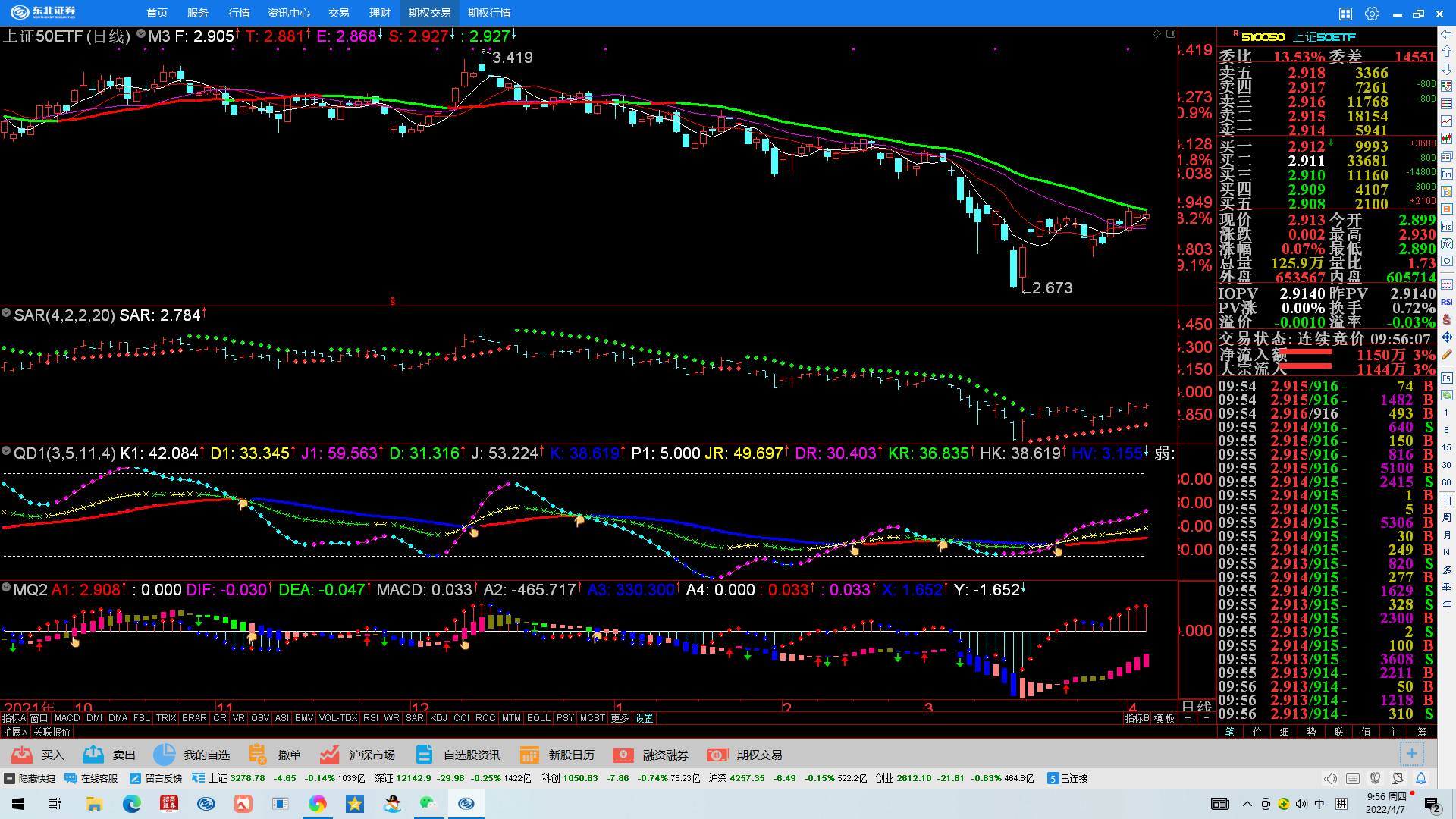The width and height of the screenshot is (1456, 819).
Task: Click the bell alert icon in status bar
Action: click(1421, 778)
